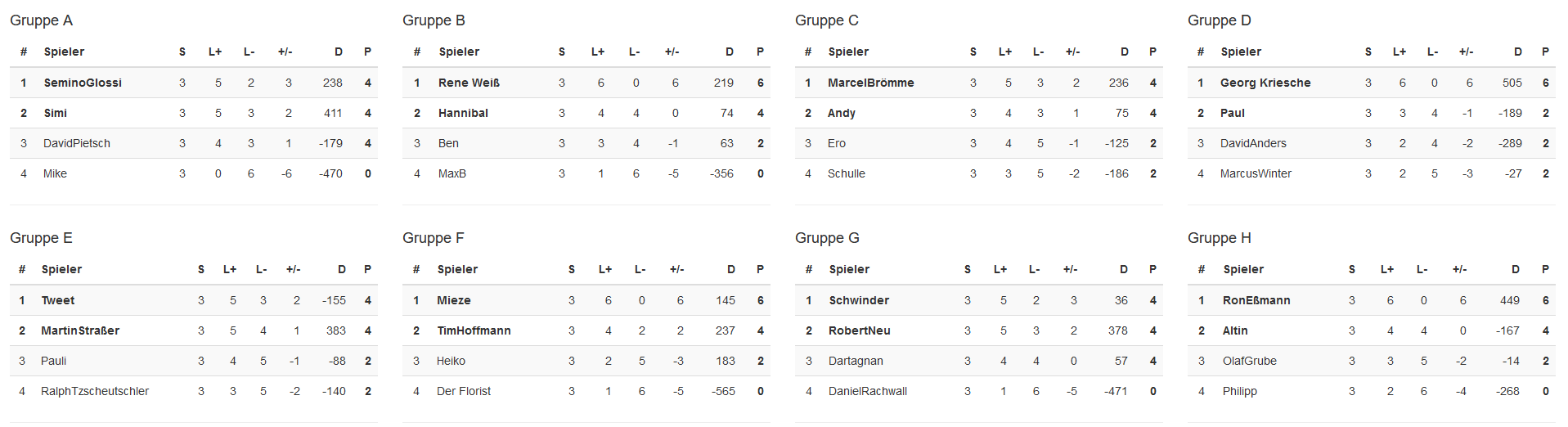Click Spieler column header in Gruppe B
This screenshot has height=427, width=1568.
[x=459, y=52]
